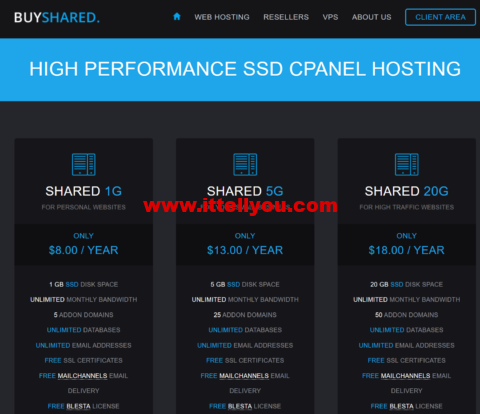This screenshot has width=480, height=414.
Task: Select the Shared 1G plan title
Action: click(x=84, y=191)
